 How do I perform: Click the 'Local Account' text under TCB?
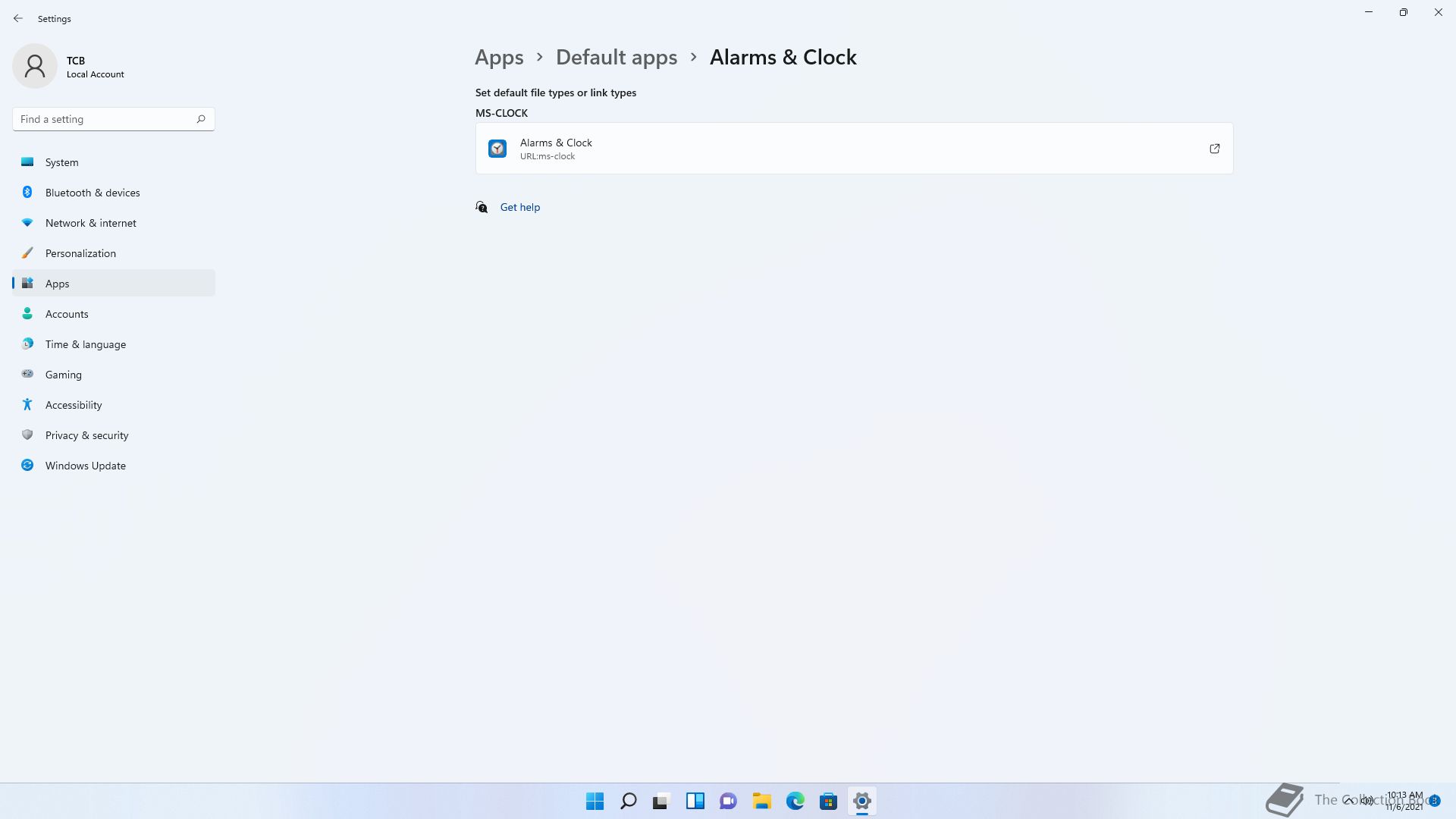pyautogui.click(x=96, y=74)
